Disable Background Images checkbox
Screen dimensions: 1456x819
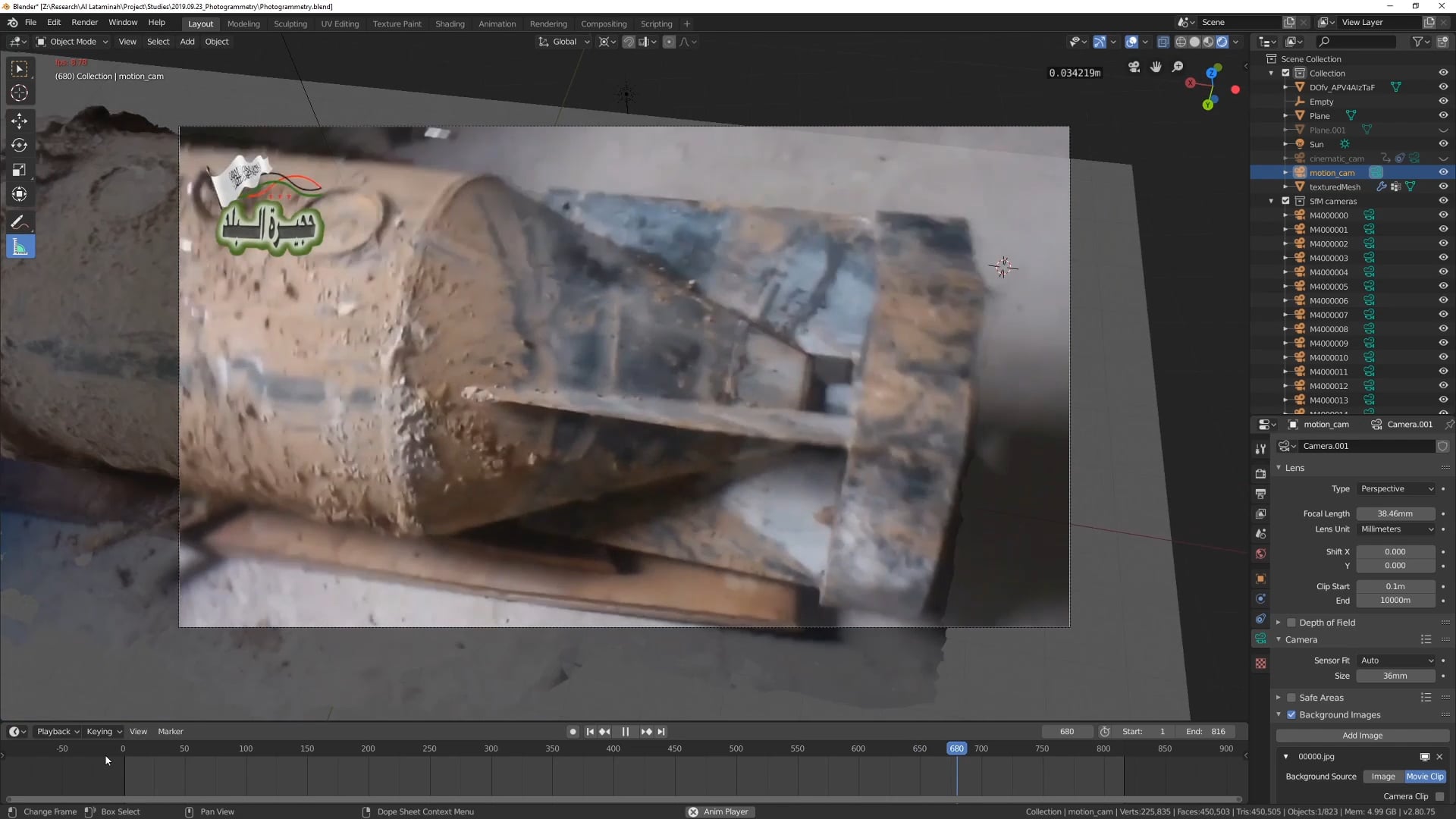1291,715
